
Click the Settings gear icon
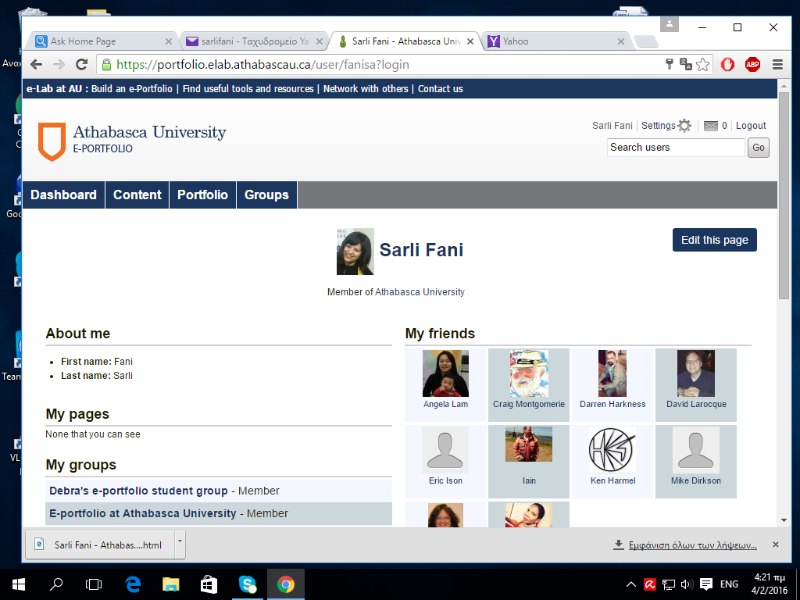[x=684, y=126]
